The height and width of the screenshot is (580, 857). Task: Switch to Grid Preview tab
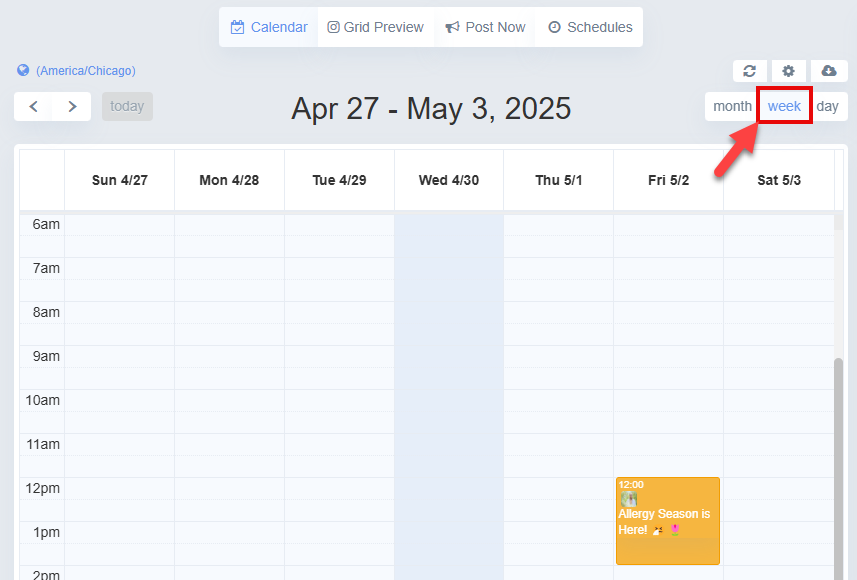coord(375,27)
